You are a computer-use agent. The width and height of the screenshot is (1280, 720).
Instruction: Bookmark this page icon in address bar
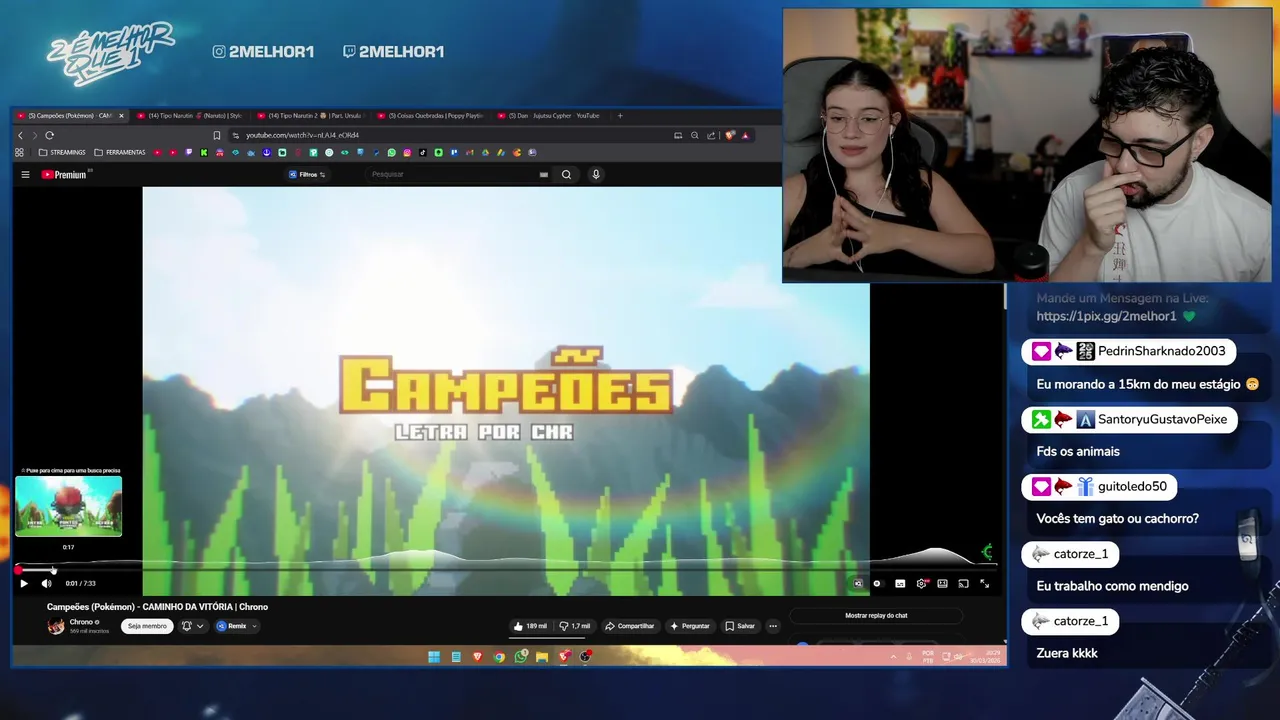(216, 135)
